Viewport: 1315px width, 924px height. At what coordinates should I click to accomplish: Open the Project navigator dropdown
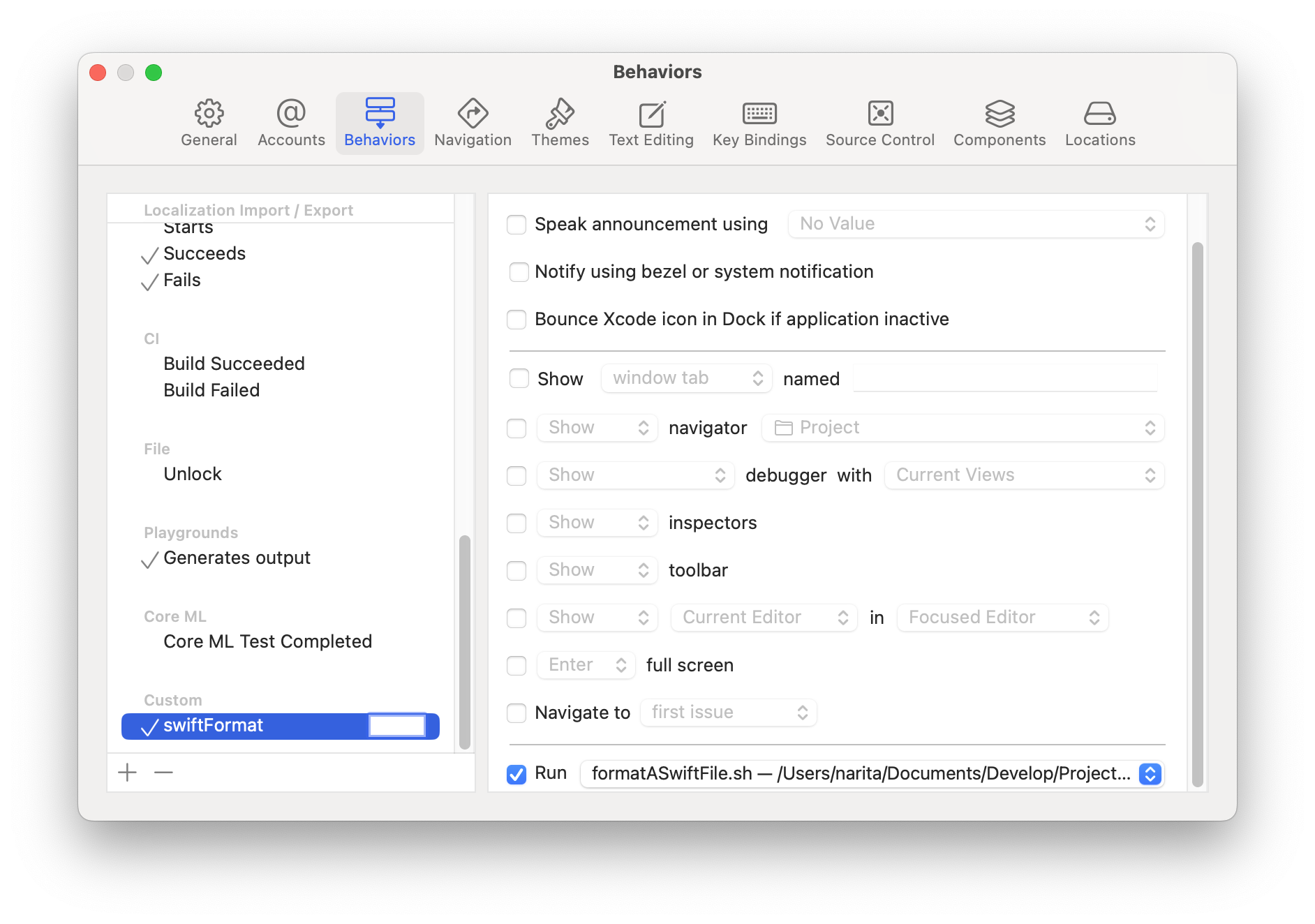click(963, 428)
